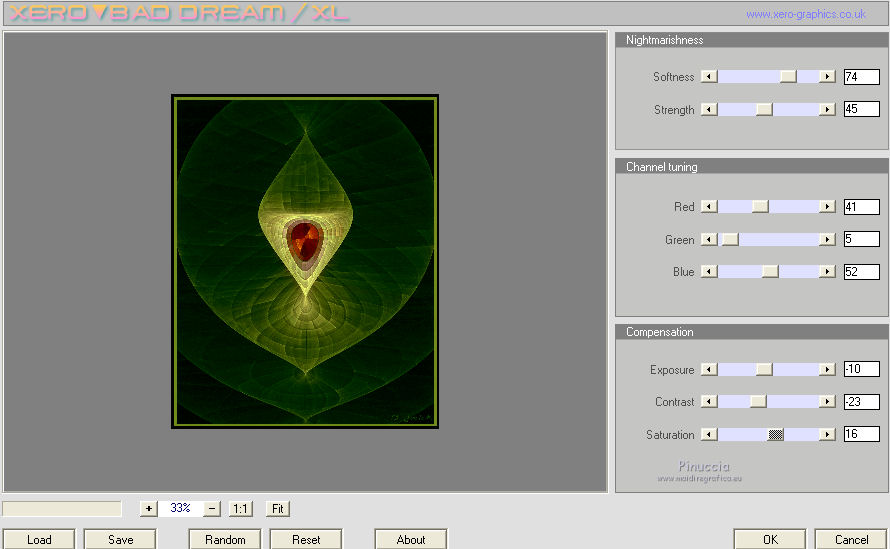This screenshot has width=890, height=549.
Task: Focus the Strength value field showing 45
Action: [x=862, y=108]
